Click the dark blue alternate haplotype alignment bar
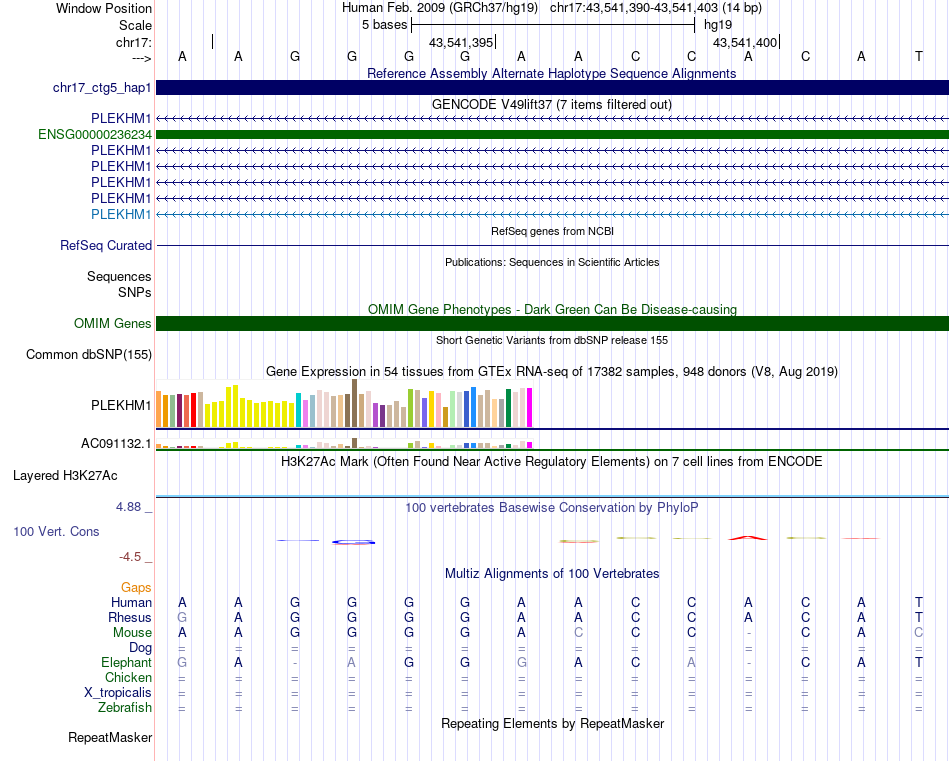The height and width of the screenshot is (761, 950). [x=552, y=87]
